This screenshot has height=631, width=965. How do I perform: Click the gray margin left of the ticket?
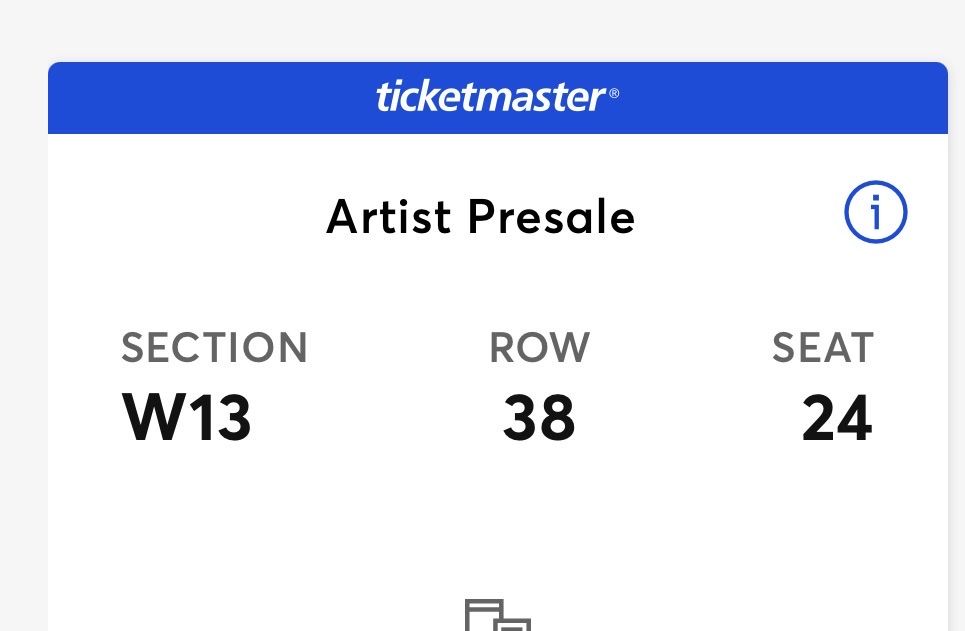point(22,350)
